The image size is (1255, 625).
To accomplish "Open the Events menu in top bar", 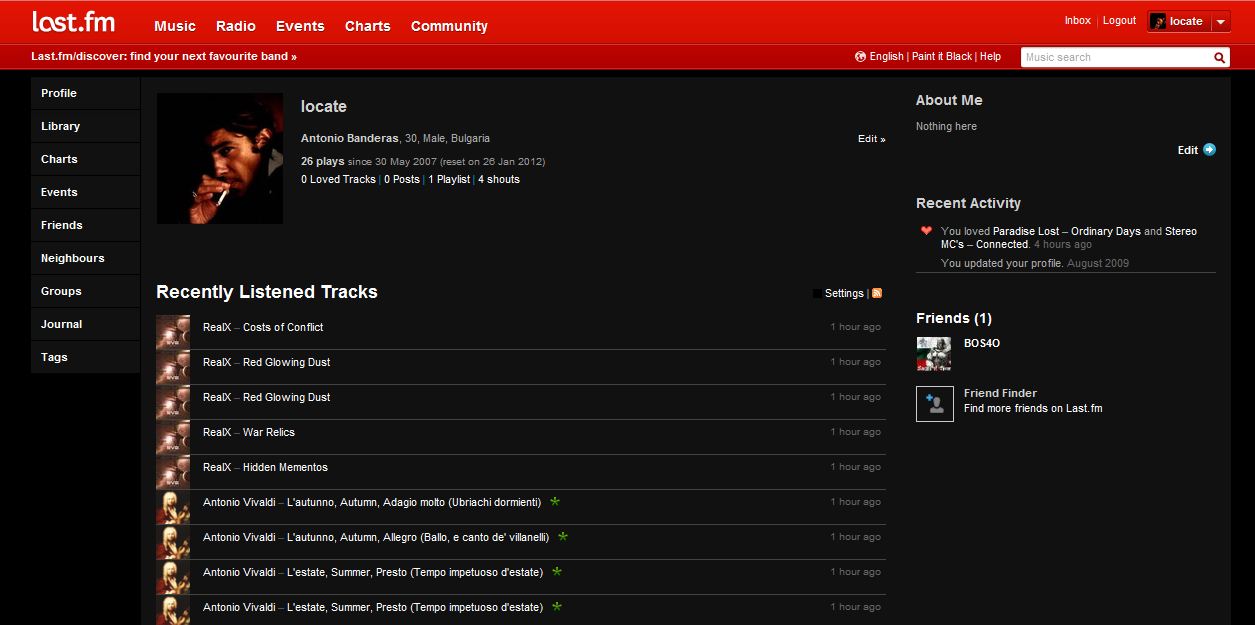I will click(300, 26).
